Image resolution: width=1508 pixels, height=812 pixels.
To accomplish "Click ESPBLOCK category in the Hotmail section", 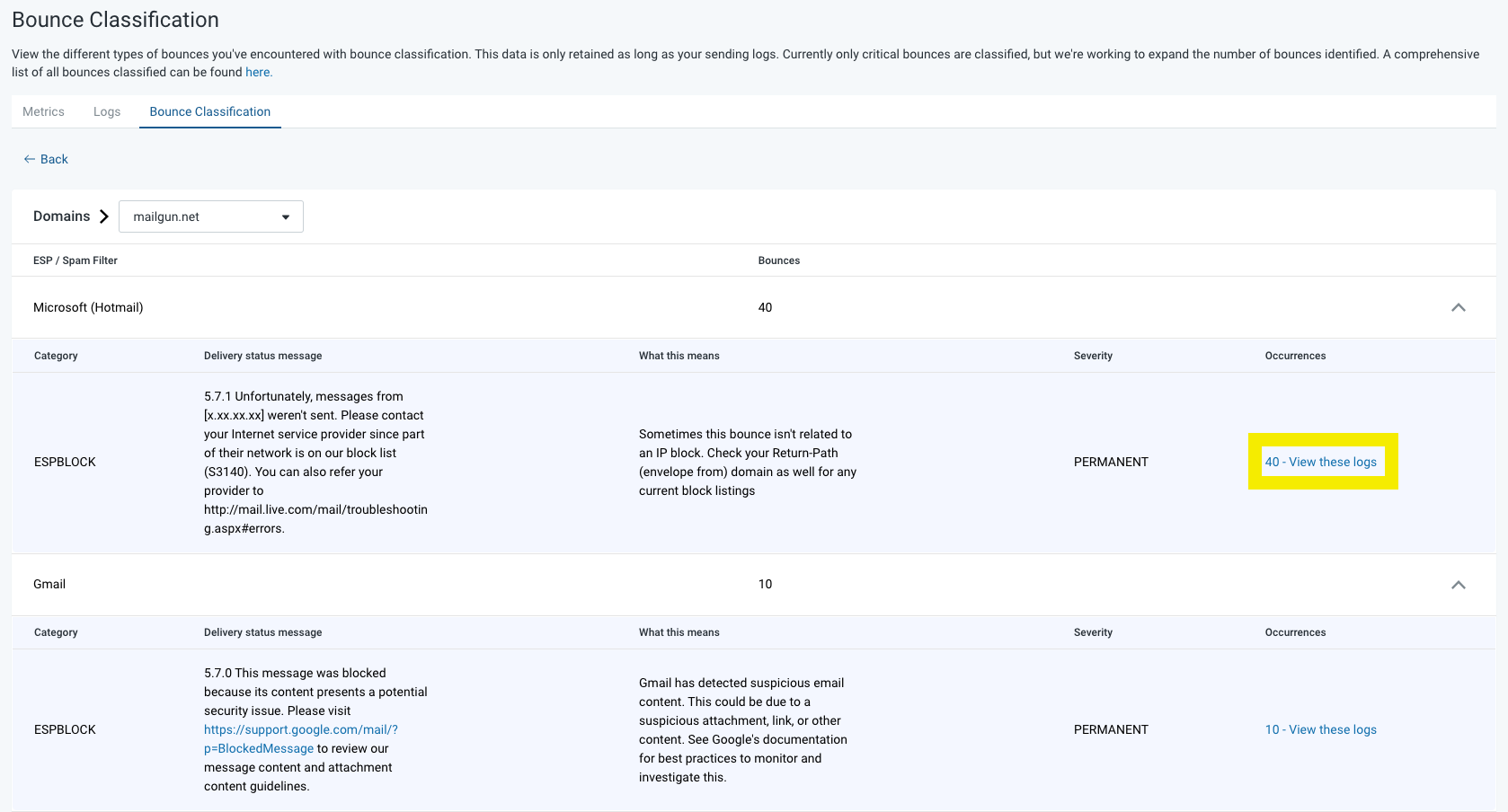I will (65, 462).
